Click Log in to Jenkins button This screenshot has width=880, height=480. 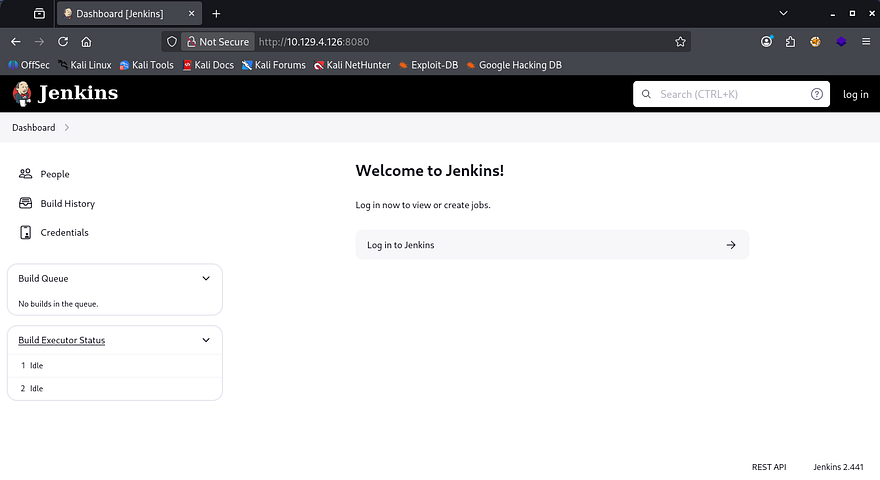551,245
